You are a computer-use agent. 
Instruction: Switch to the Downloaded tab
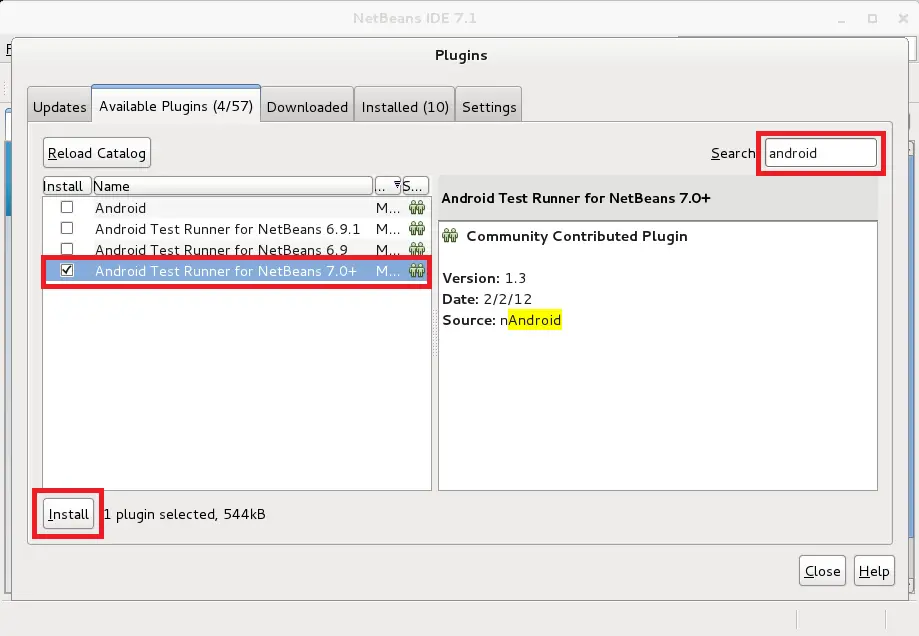click(307, 107)
